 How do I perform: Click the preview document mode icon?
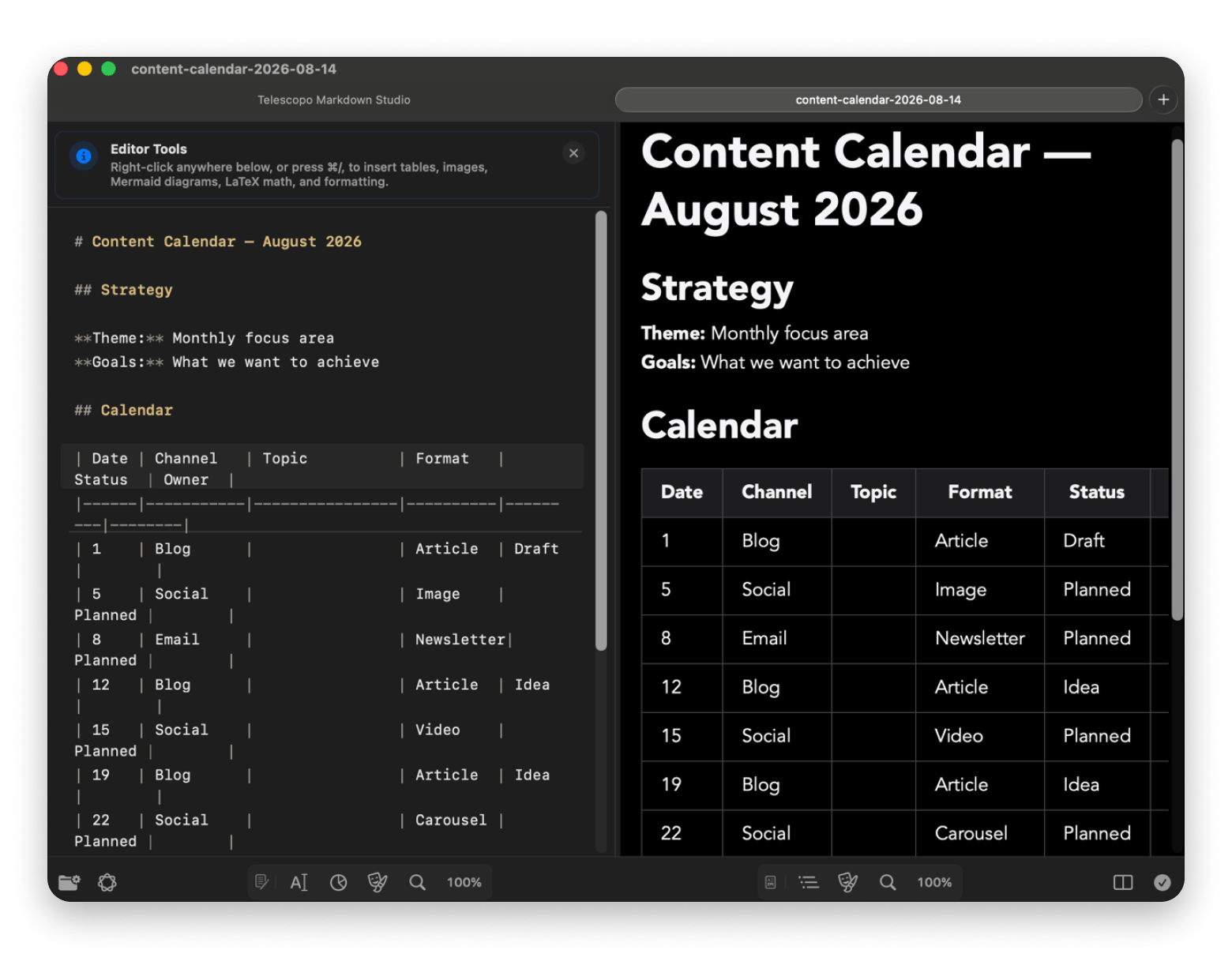point(771,882)
